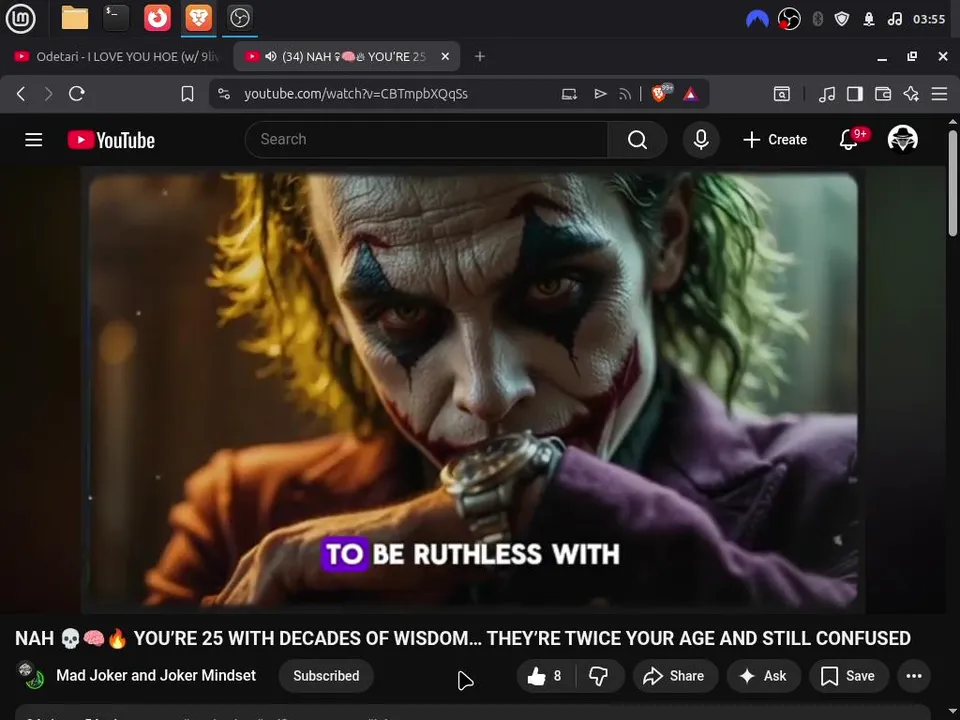
Task: Open Brave Wallet
Action: click(883, 94)
